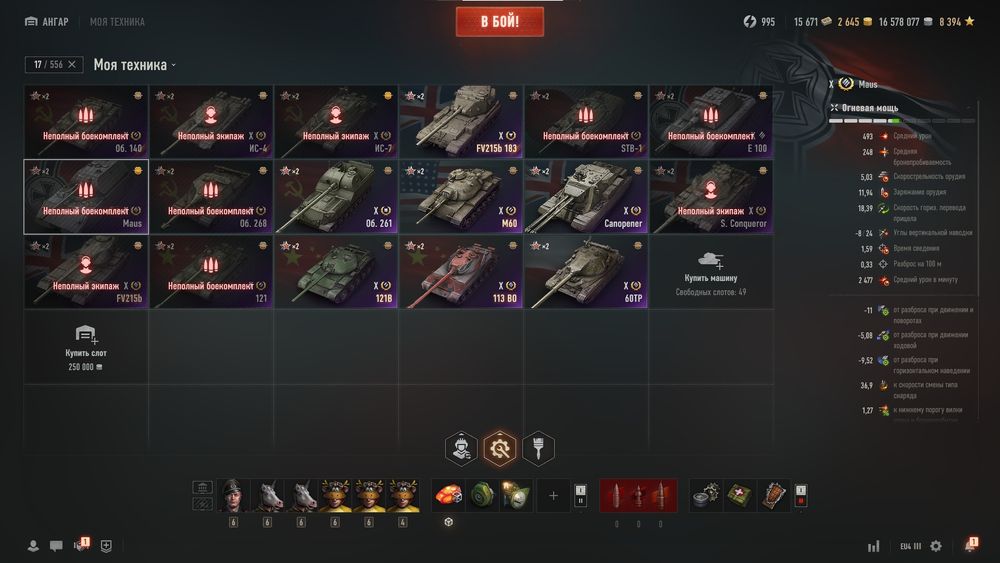This screenshot has width=1000, height=563.
Task: Select the FV215b 183 tank thumbnail
Action: click(461, 121)
